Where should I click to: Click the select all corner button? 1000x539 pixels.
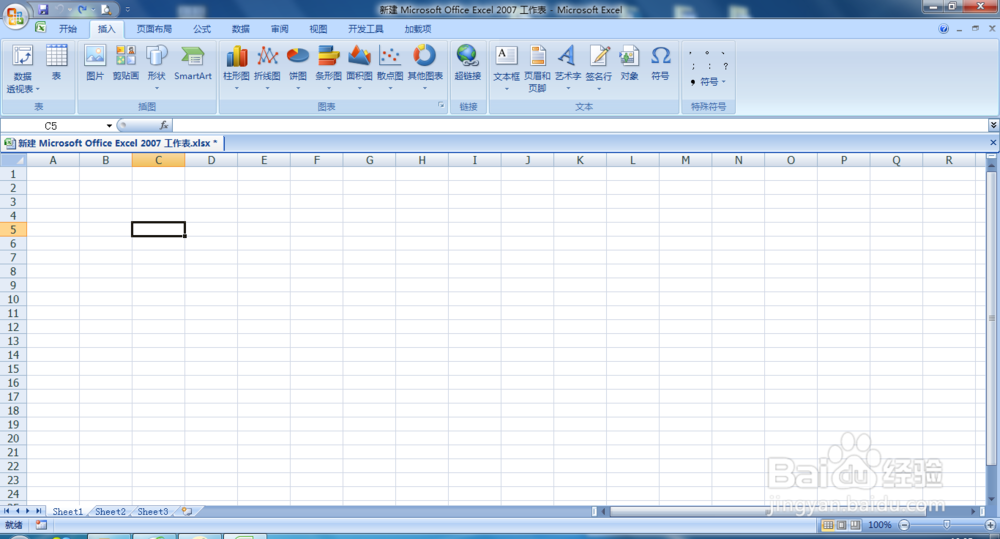[x=13, y=160]
